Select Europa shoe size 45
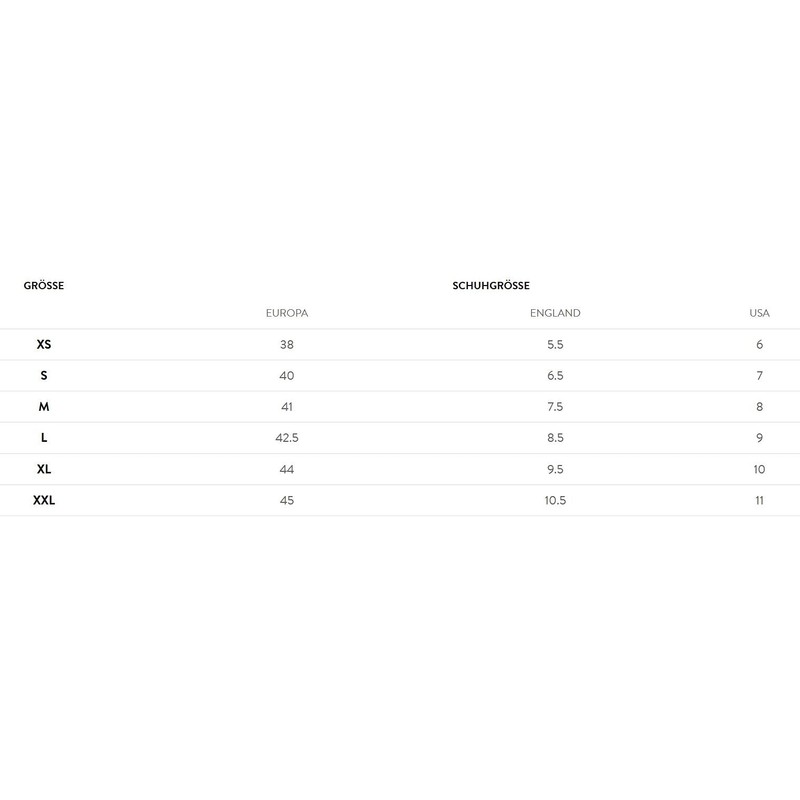Viewport: 800px width, 800px height. (x=287, y=500)
